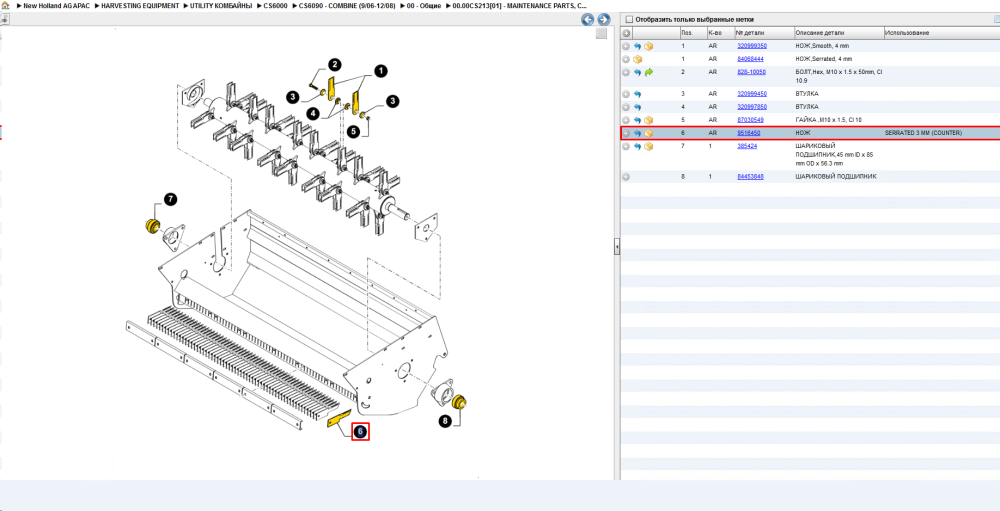Viewport: 1000px width, 511px height.
Task: Go to next diagram with right arrow
Action: pyautogui.click(x=603, y=20)
